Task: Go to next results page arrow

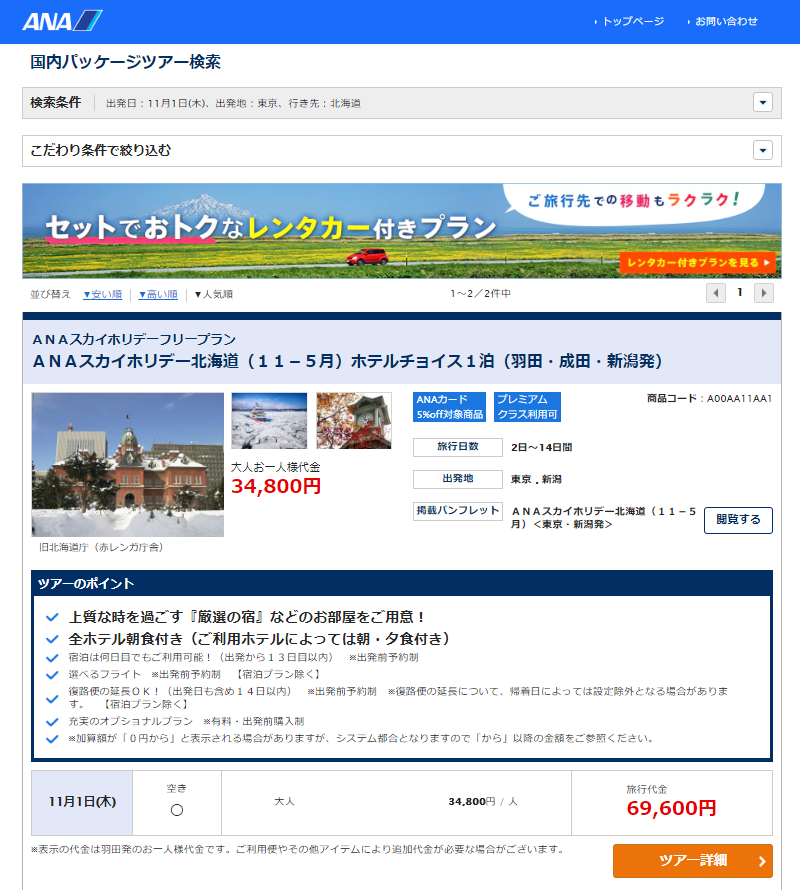Action: point(764,293)
